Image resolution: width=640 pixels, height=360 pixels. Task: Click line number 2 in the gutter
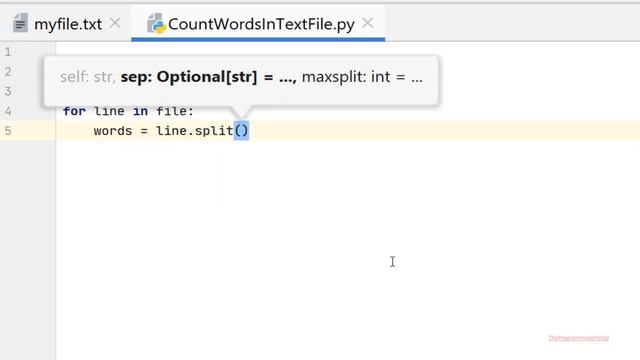[x=8, y=71]
